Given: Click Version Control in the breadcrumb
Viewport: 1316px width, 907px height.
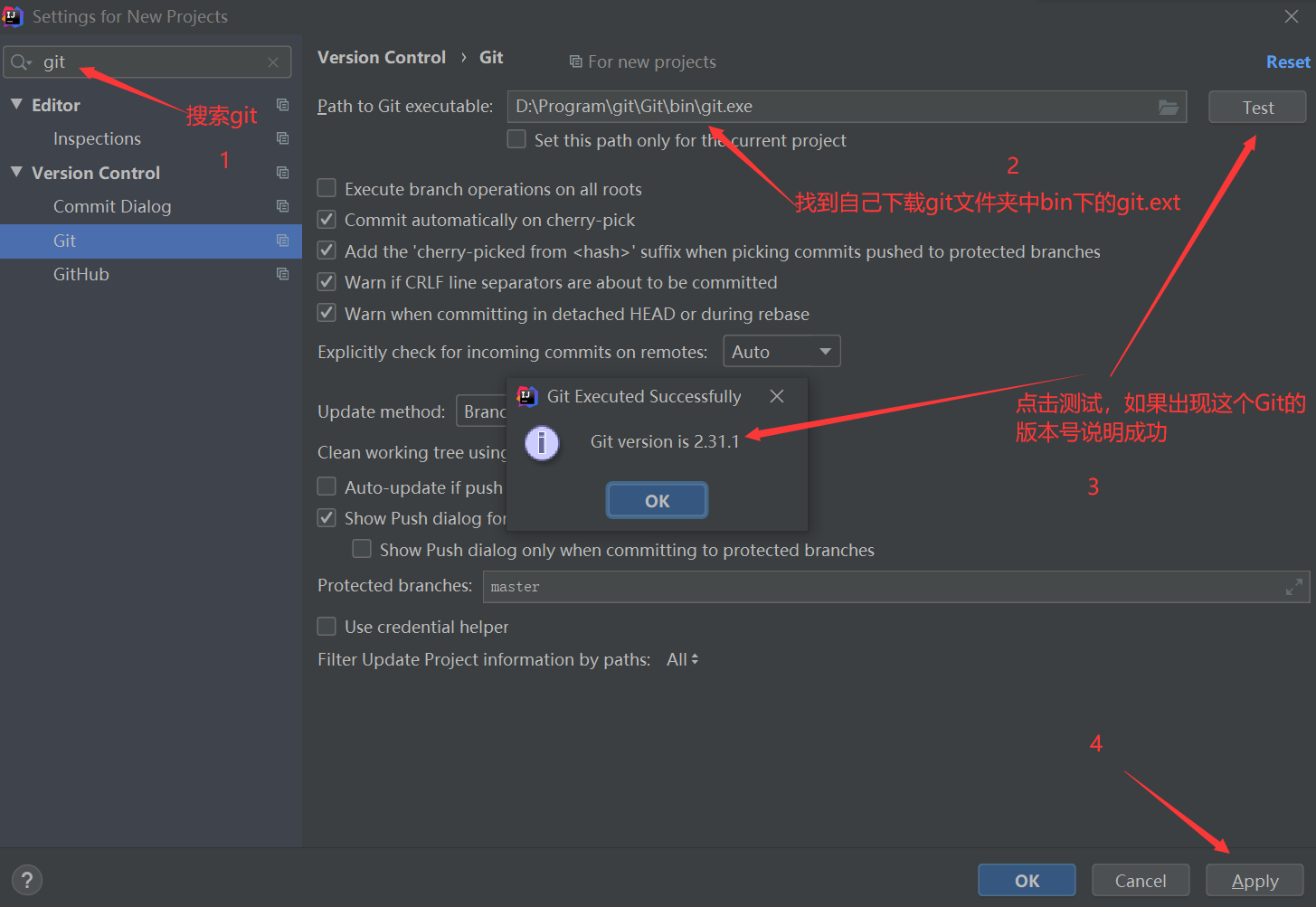Looking at the screenshot, I should 382,57.
